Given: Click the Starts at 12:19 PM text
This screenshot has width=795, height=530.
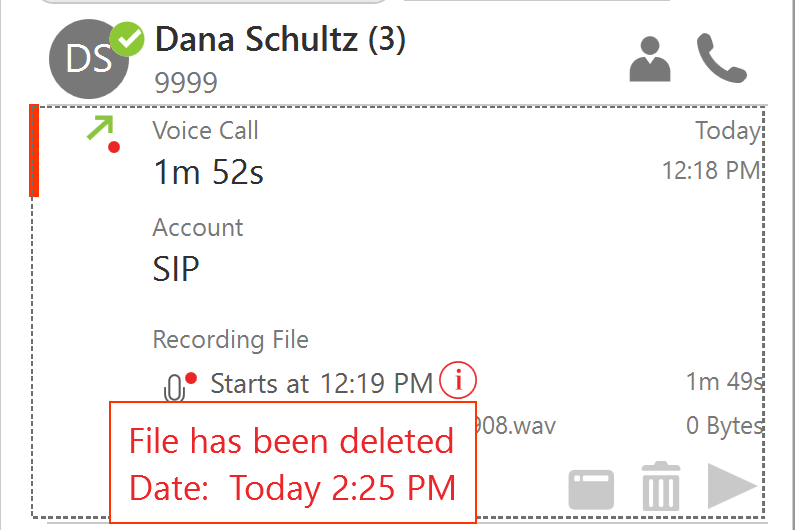Looking at the screenshot, I should [321, 383].
